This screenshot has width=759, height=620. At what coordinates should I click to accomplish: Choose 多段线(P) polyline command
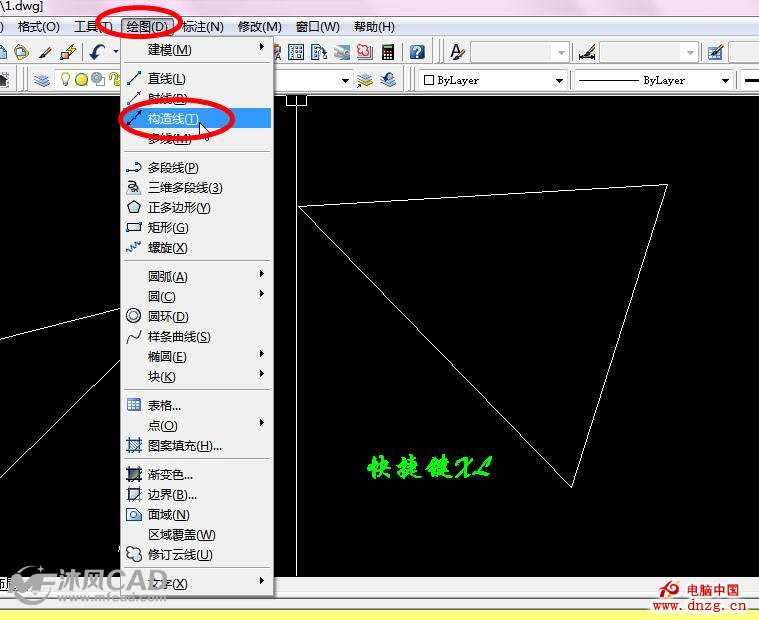tap(197, 167)
